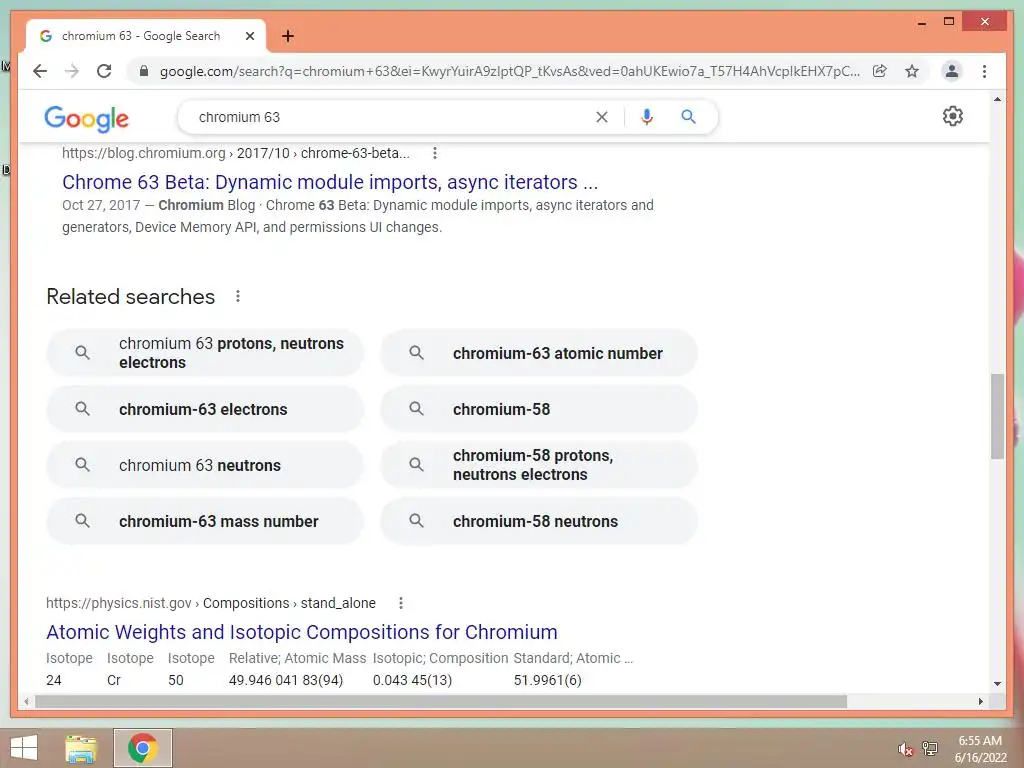Click the forward navigation arrow
The height and width of the screenshot is (768, 1024).
coord(72,71)
